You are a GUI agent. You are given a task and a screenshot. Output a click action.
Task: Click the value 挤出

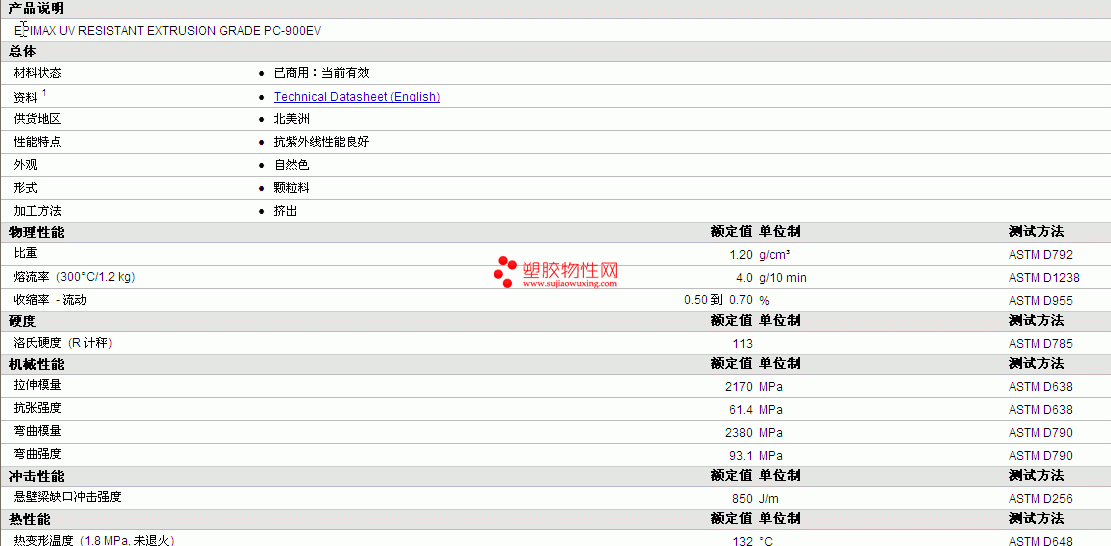point(286,211)
